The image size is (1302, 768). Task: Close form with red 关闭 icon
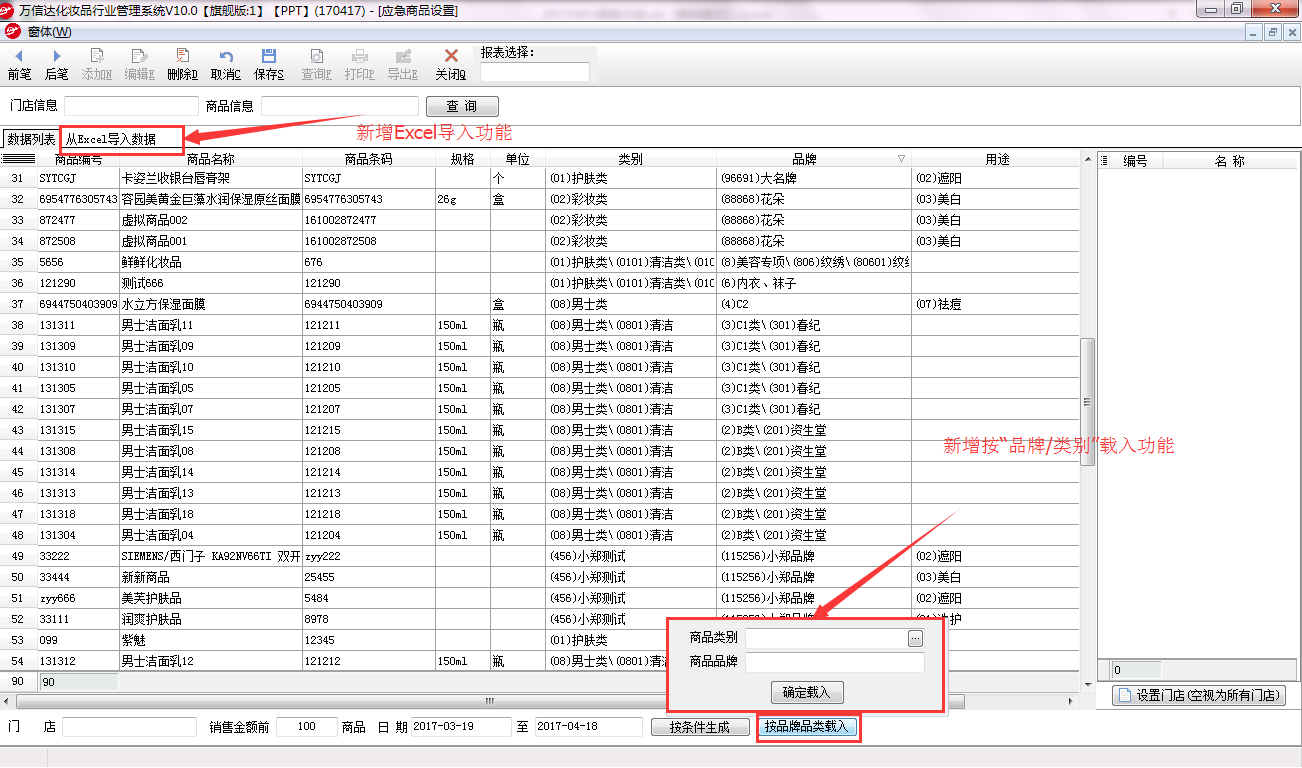pyautogui.click(x=451, y=65)
